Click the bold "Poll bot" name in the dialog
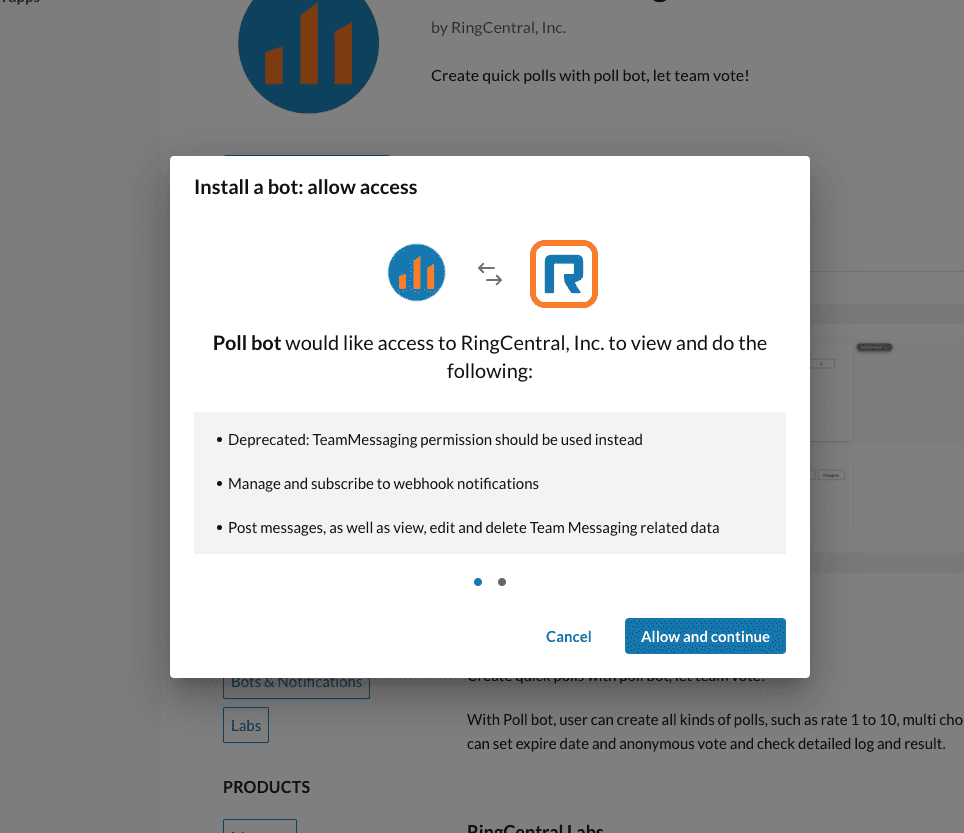This screenshot has height=833, width=964. click(246, 342)
